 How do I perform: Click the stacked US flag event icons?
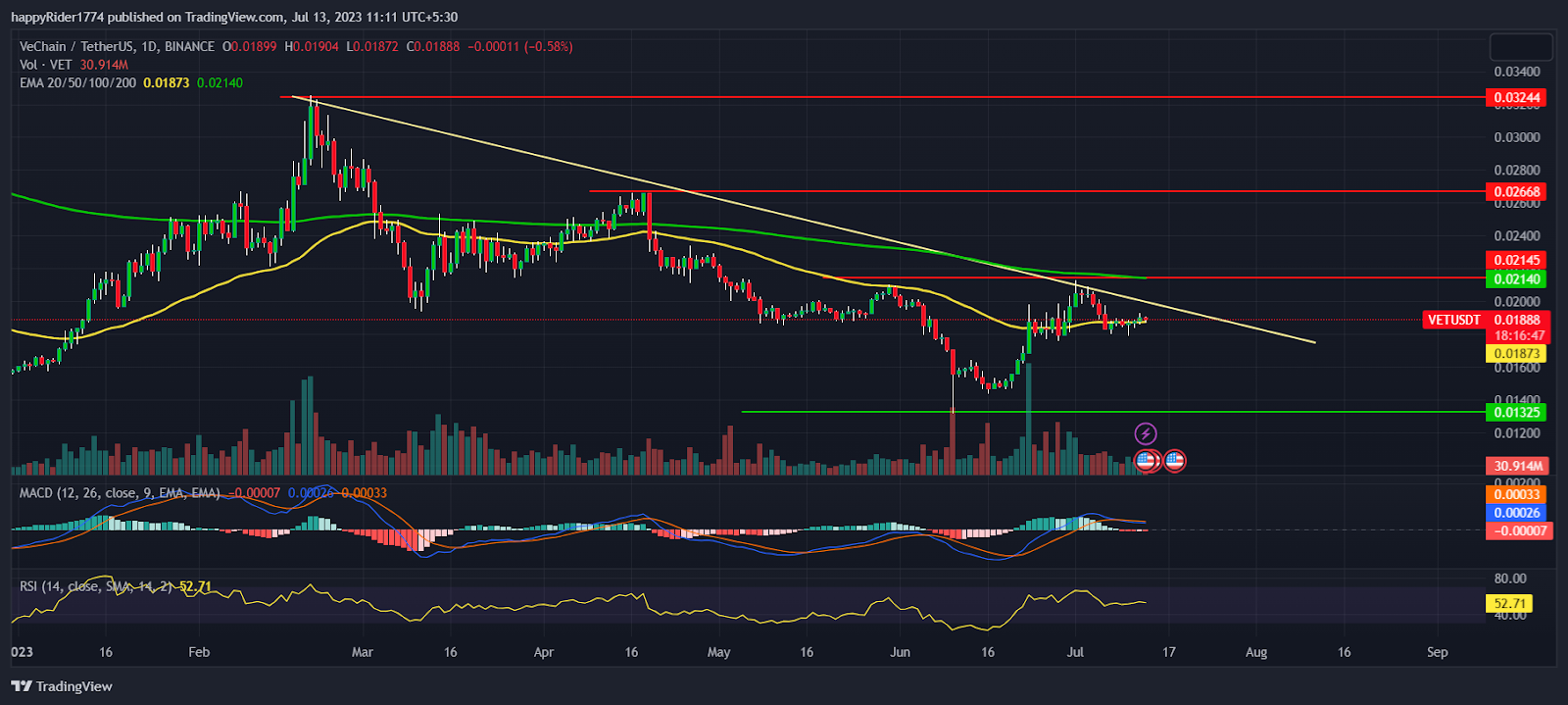(1148, 459)
